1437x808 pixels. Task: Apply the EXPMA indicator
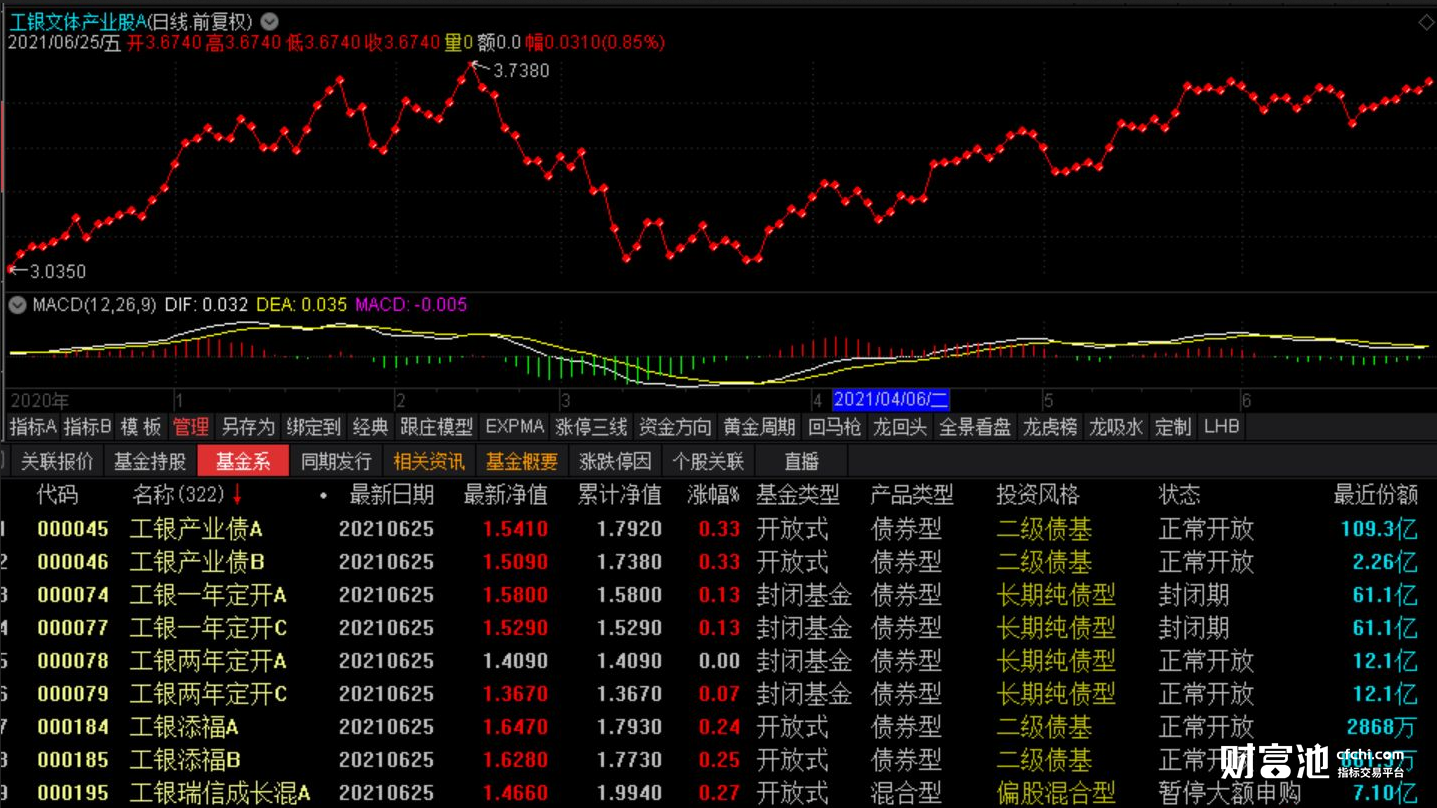coord(515,427)
